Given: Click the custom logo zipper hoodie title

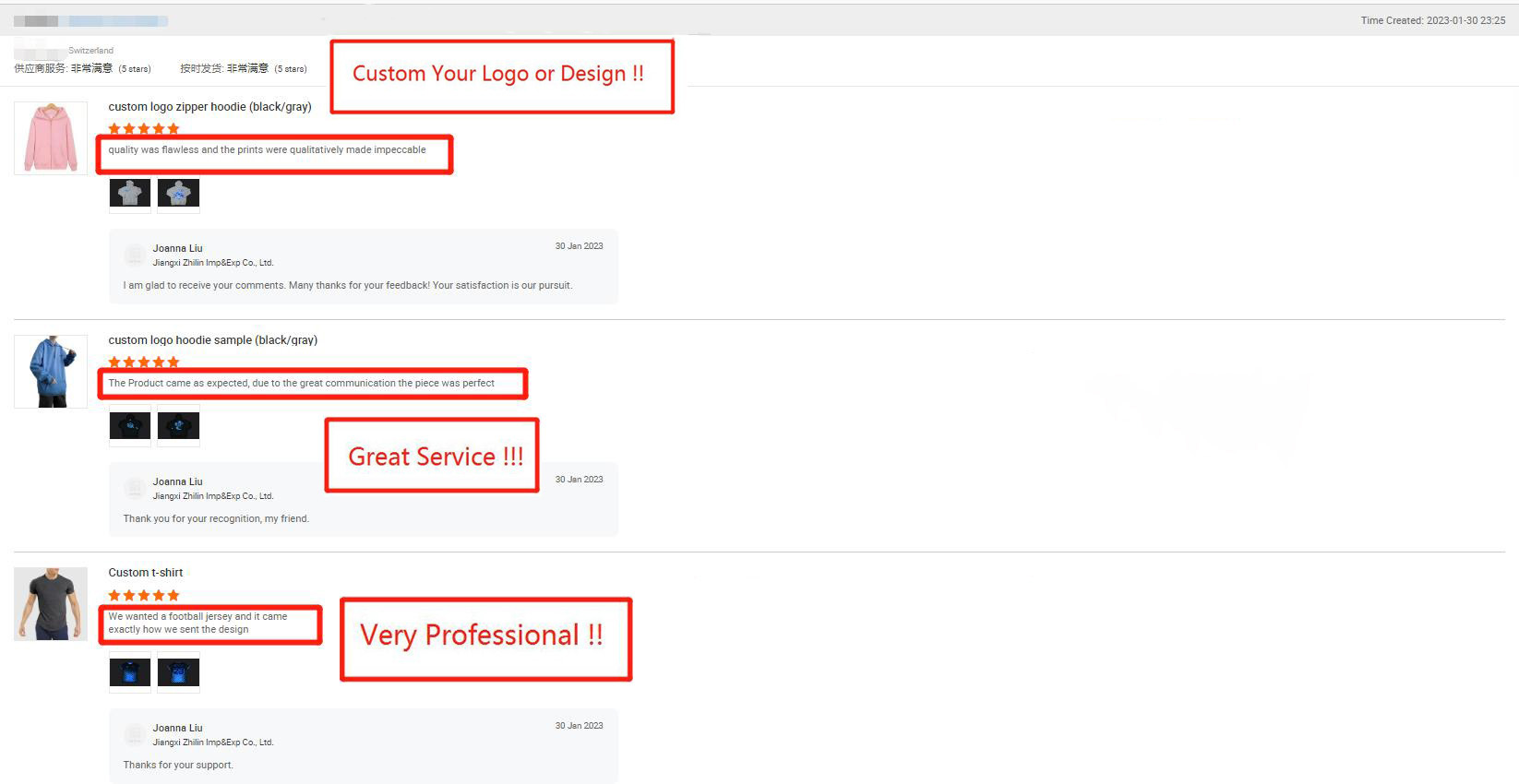Looking at the screenshot, I should point(209,107).
